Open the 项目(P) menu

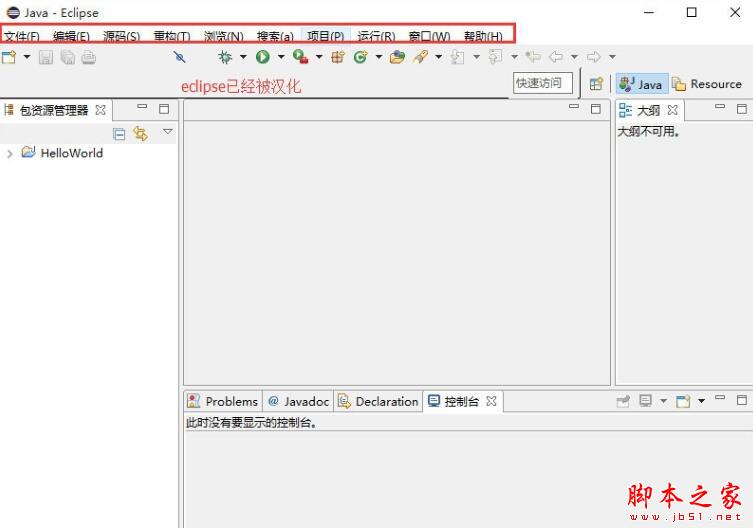(x=326, y=36)
